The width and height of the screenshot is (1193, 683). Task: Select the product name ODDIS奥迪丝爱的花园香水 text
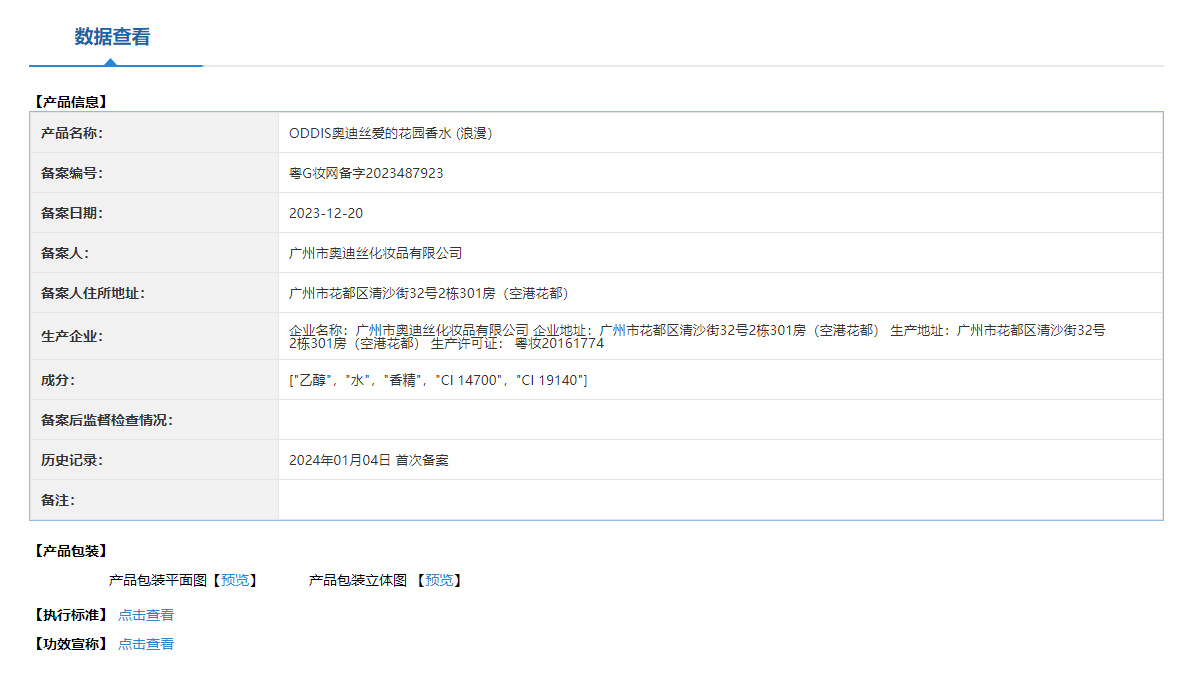click(x=390, y=133)
